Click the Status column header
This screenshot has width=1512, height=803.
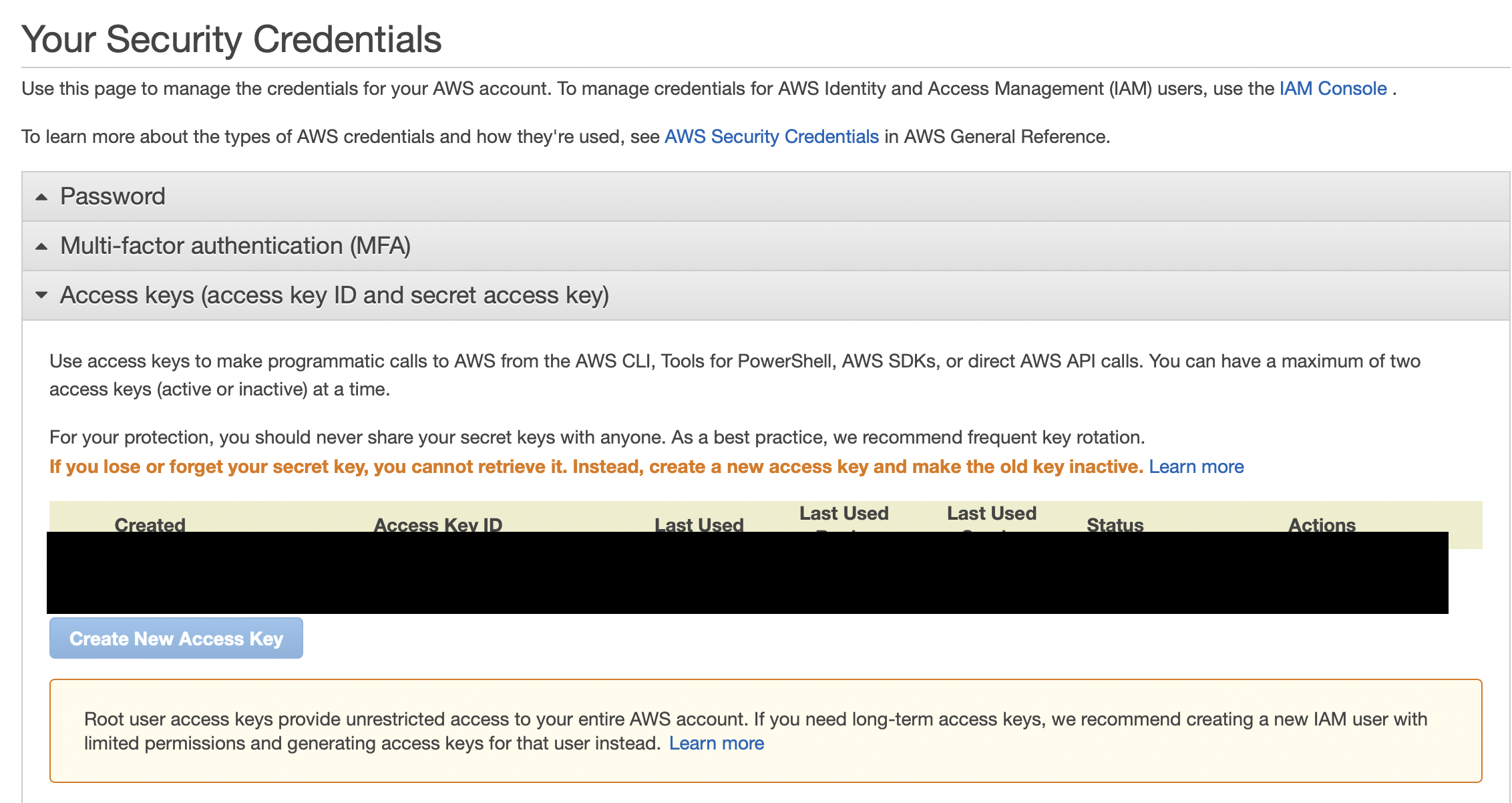1115,524
